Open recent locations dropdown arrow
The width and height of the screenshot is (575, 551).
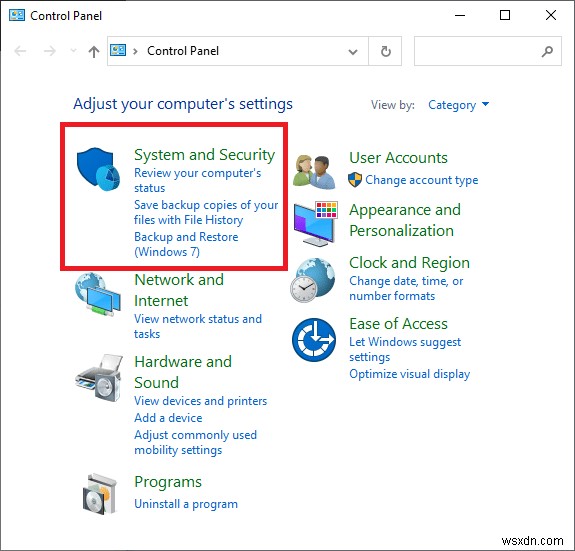click(74, 51)
